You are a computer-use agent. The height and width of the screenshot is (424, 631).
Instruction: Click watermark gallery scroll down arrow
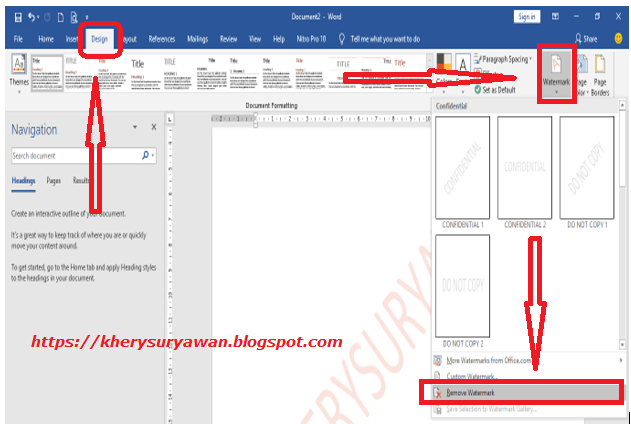point(623,345)
